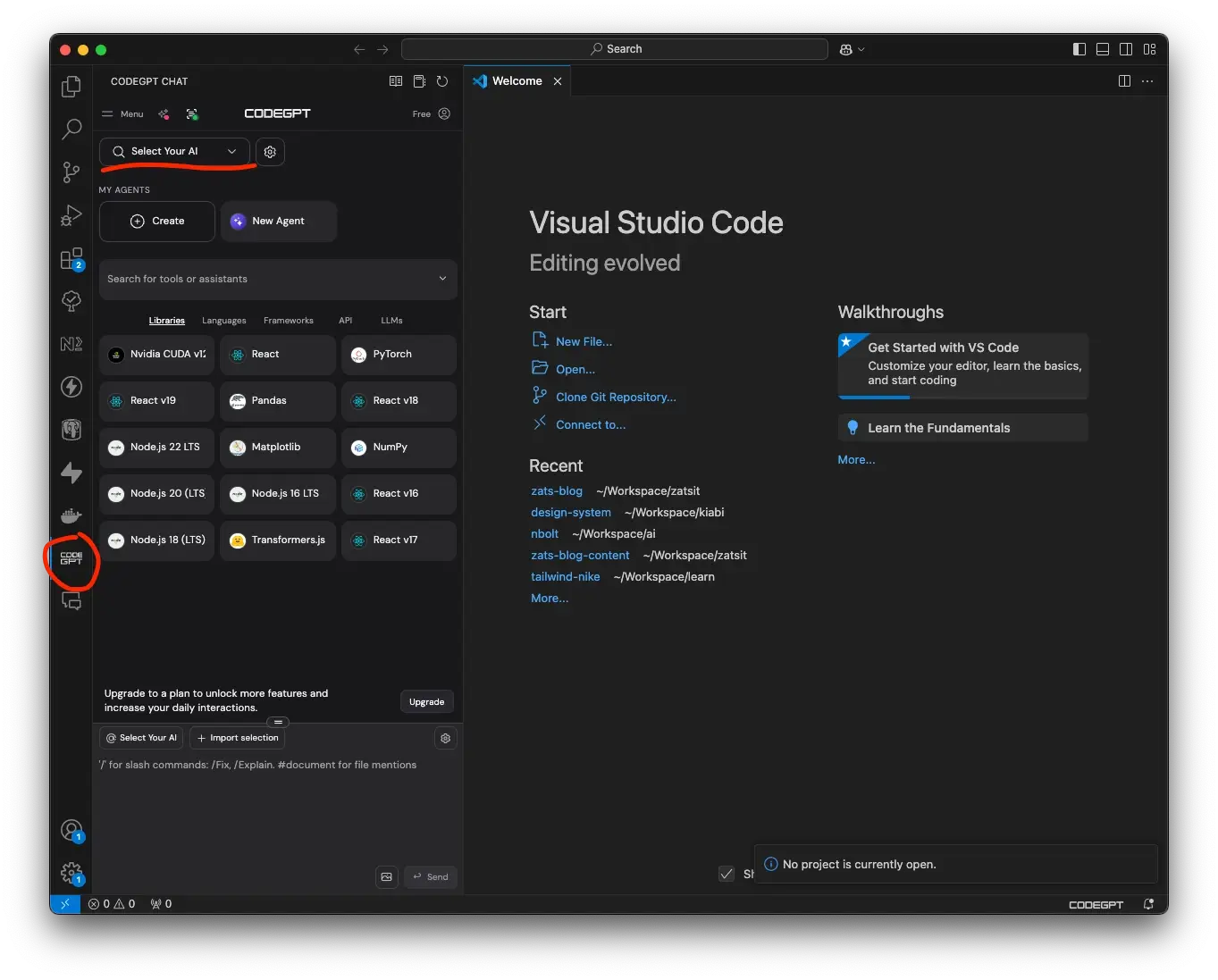
Task: Click the Create agent button
Action: (157, 222)
